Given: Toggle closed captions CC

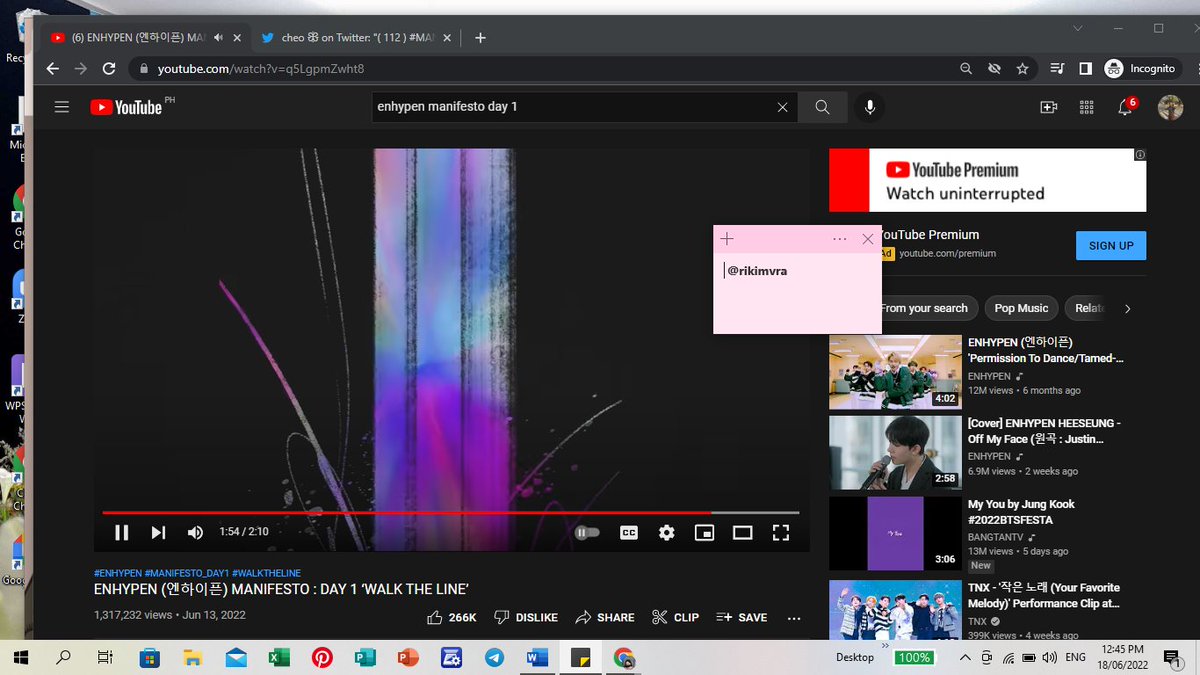Looking at the screenshot, I should (x=629, y=533).
